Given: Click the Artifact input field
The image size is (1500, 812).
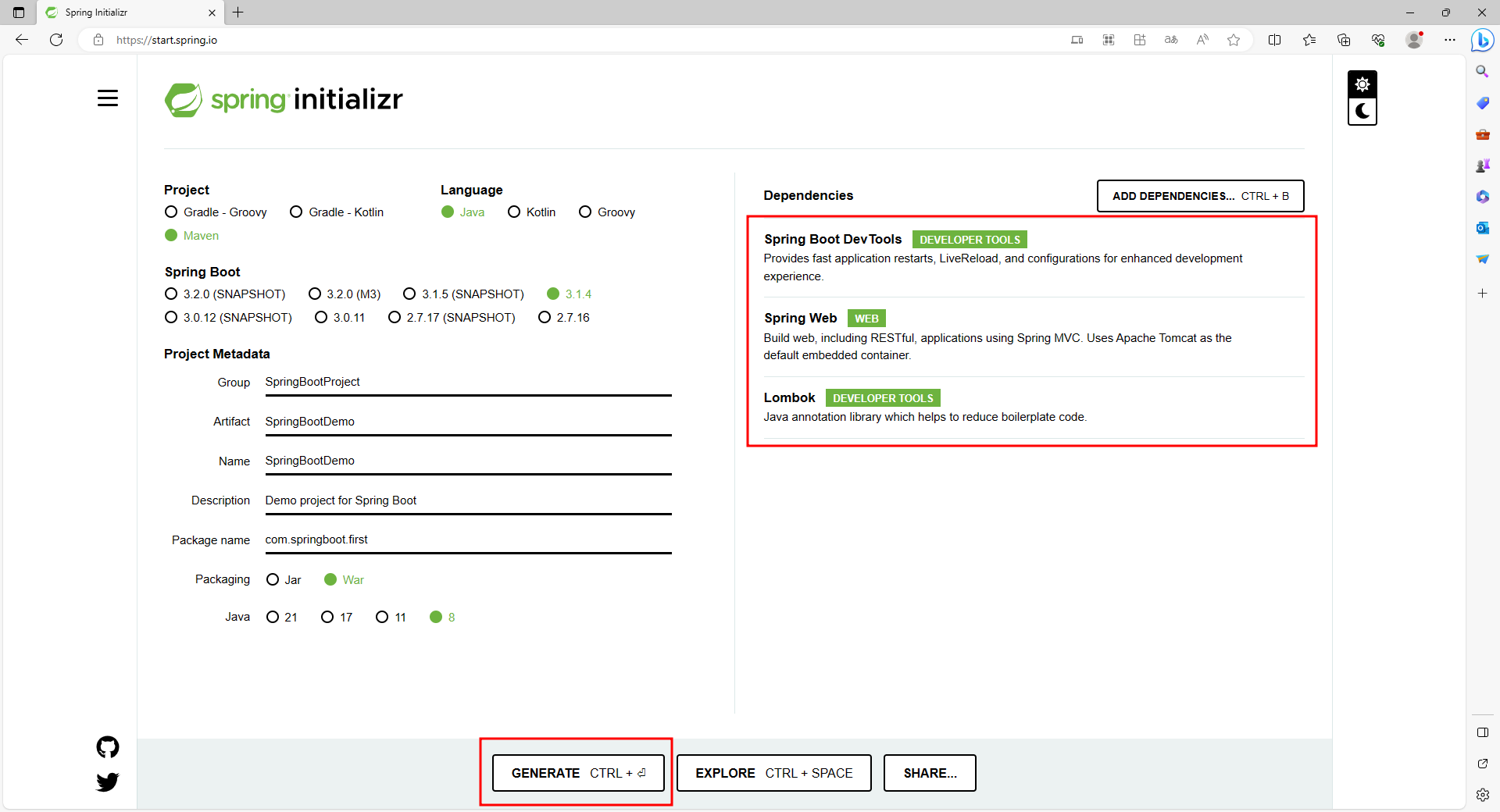Looking at the screenshot, I should pyautogui.click(x=468, y=422).
